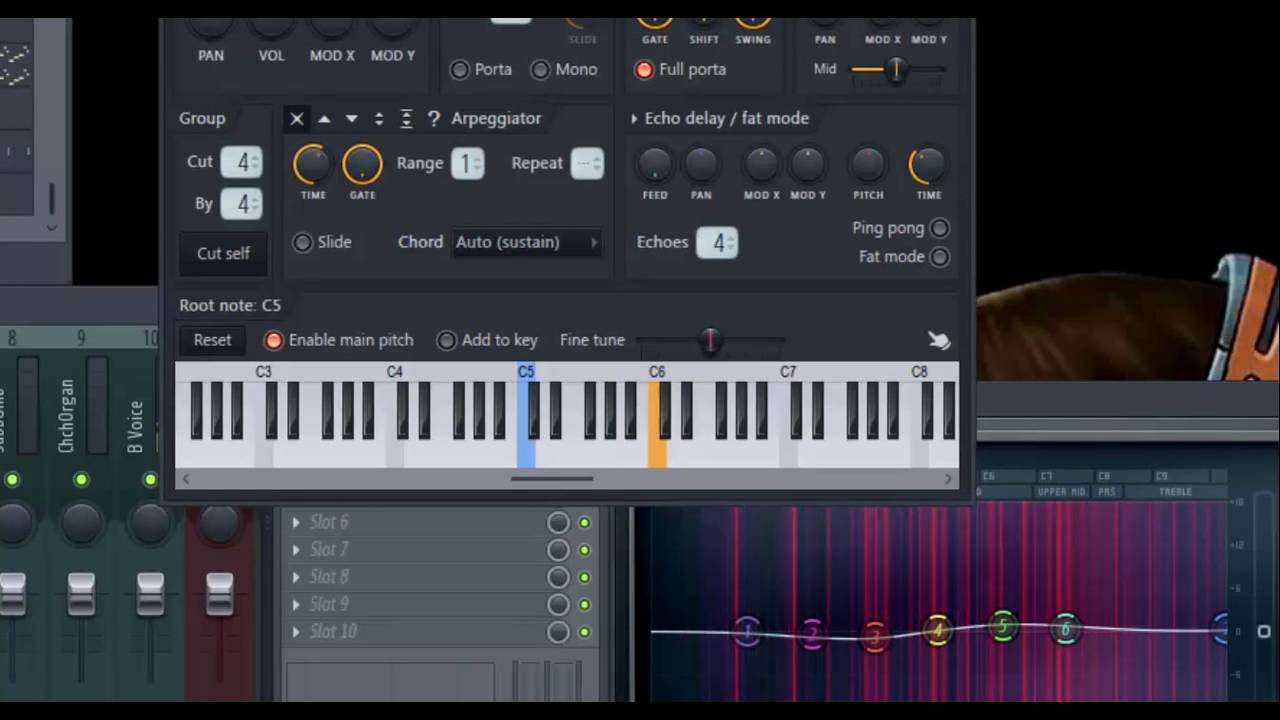Screen dimensions: 1280x720
Task: Click the echo delay TIME knob
Action: [x=928, y=164]
